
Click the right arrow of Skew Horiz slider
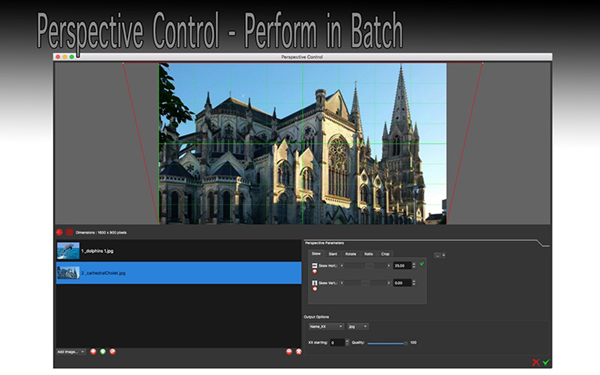coord(389,266)
